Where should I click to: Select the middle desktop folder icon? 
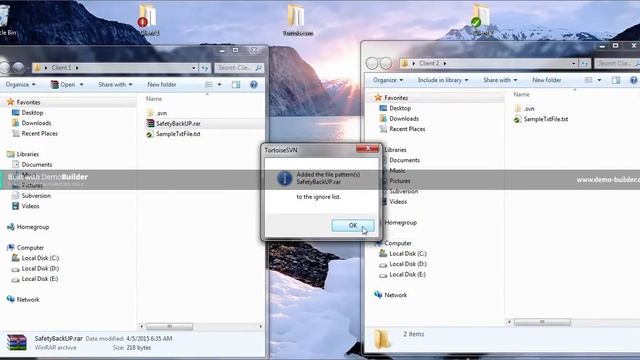(297, 20)
